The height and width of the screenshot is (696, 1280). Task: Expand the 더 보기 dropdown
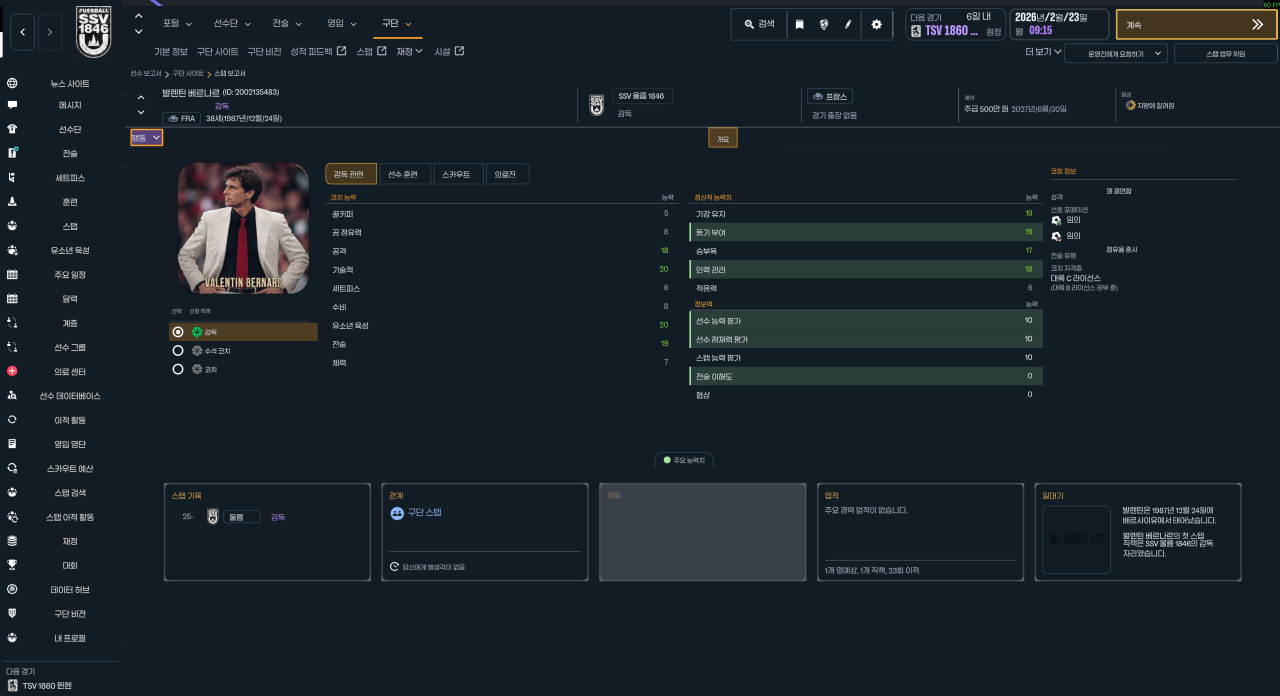coord(1044,52)
